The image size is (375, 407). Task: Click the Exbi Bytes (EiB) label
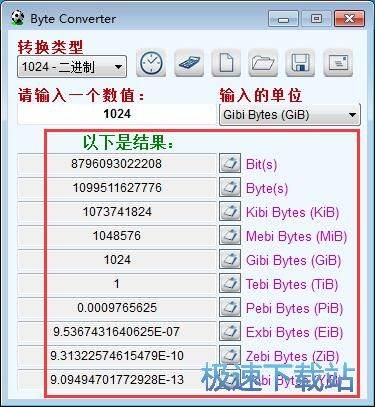(294, 333)
